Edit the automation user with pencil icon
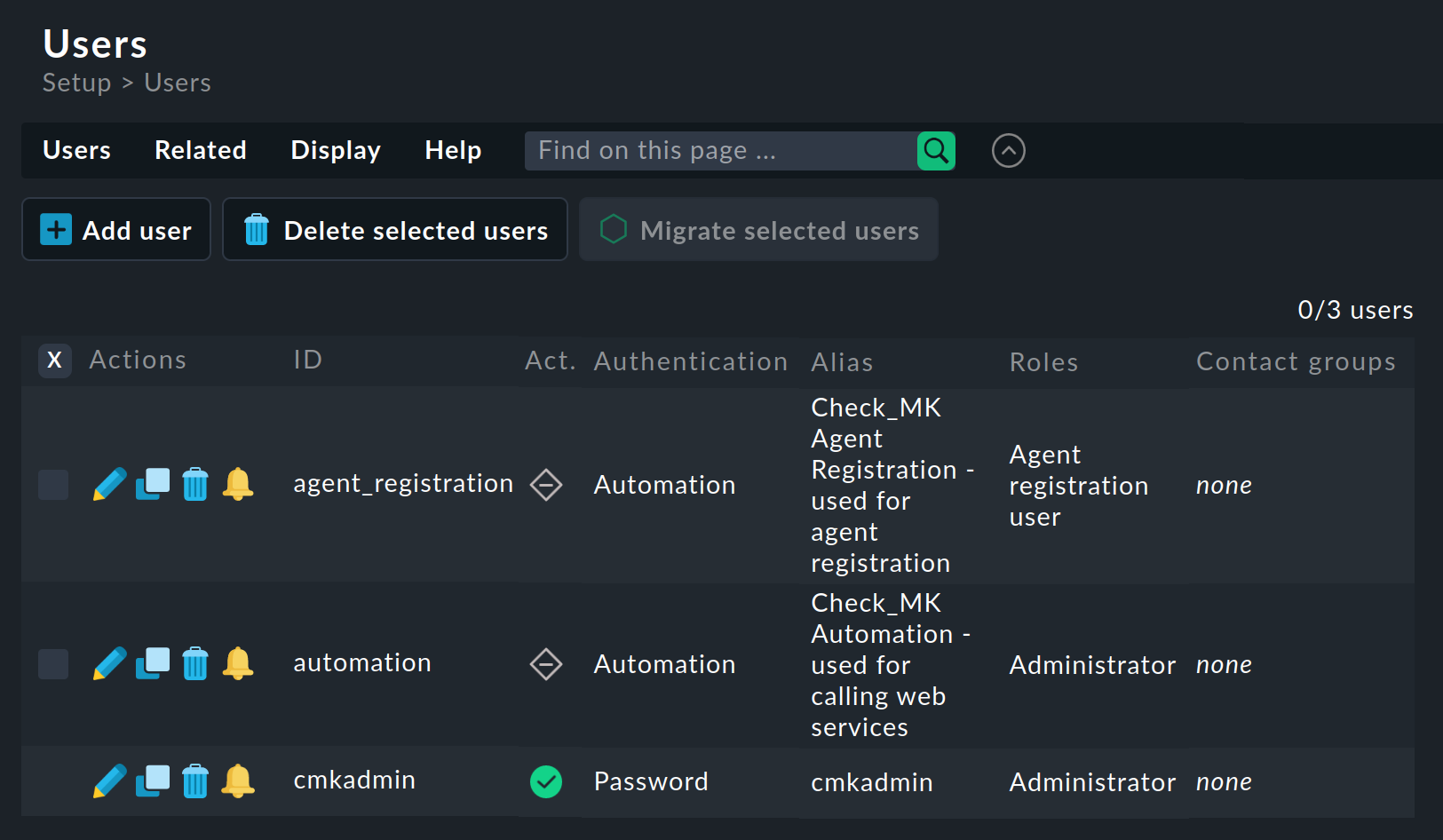This screenshot has height=840, width=1443. coord(110,663)
